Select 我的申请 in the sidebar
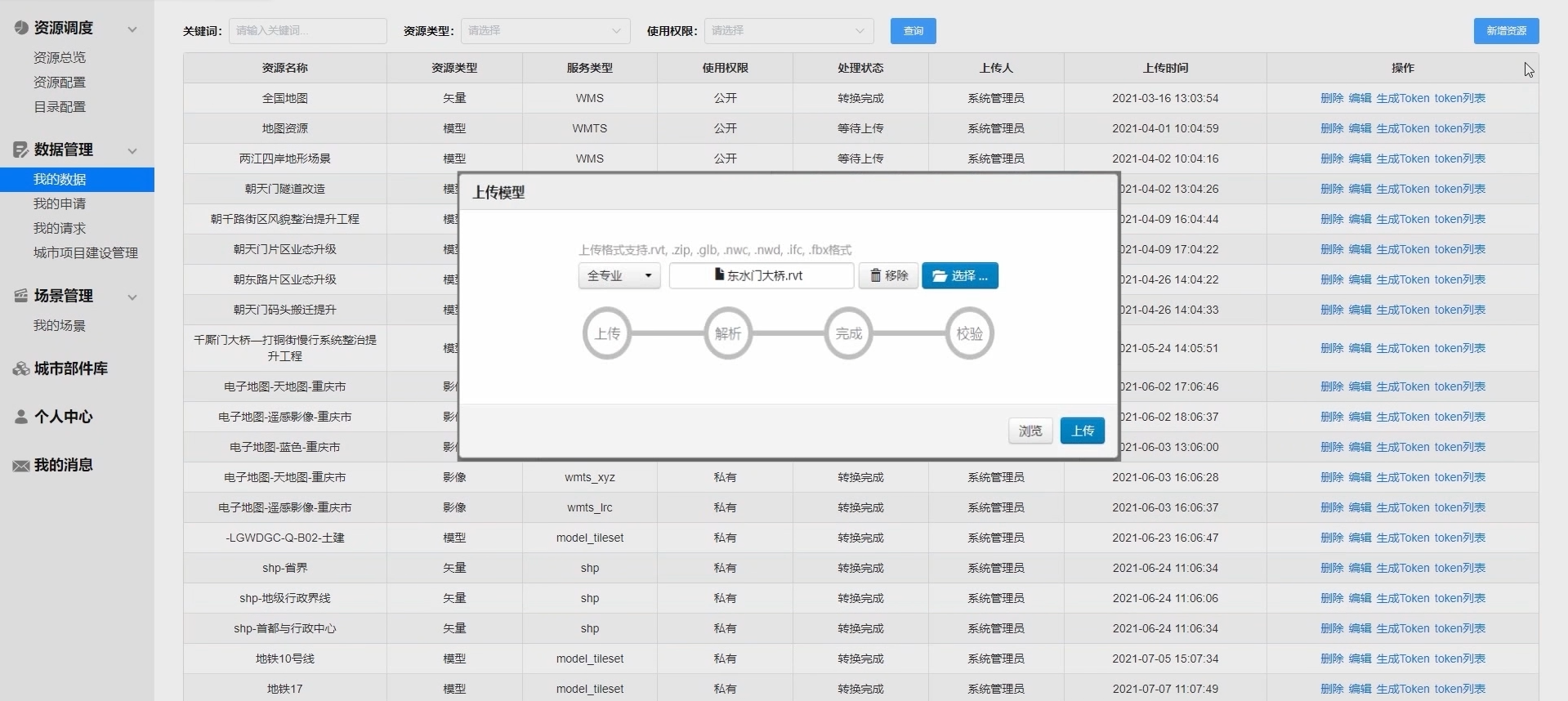 (x=60, y=203)
